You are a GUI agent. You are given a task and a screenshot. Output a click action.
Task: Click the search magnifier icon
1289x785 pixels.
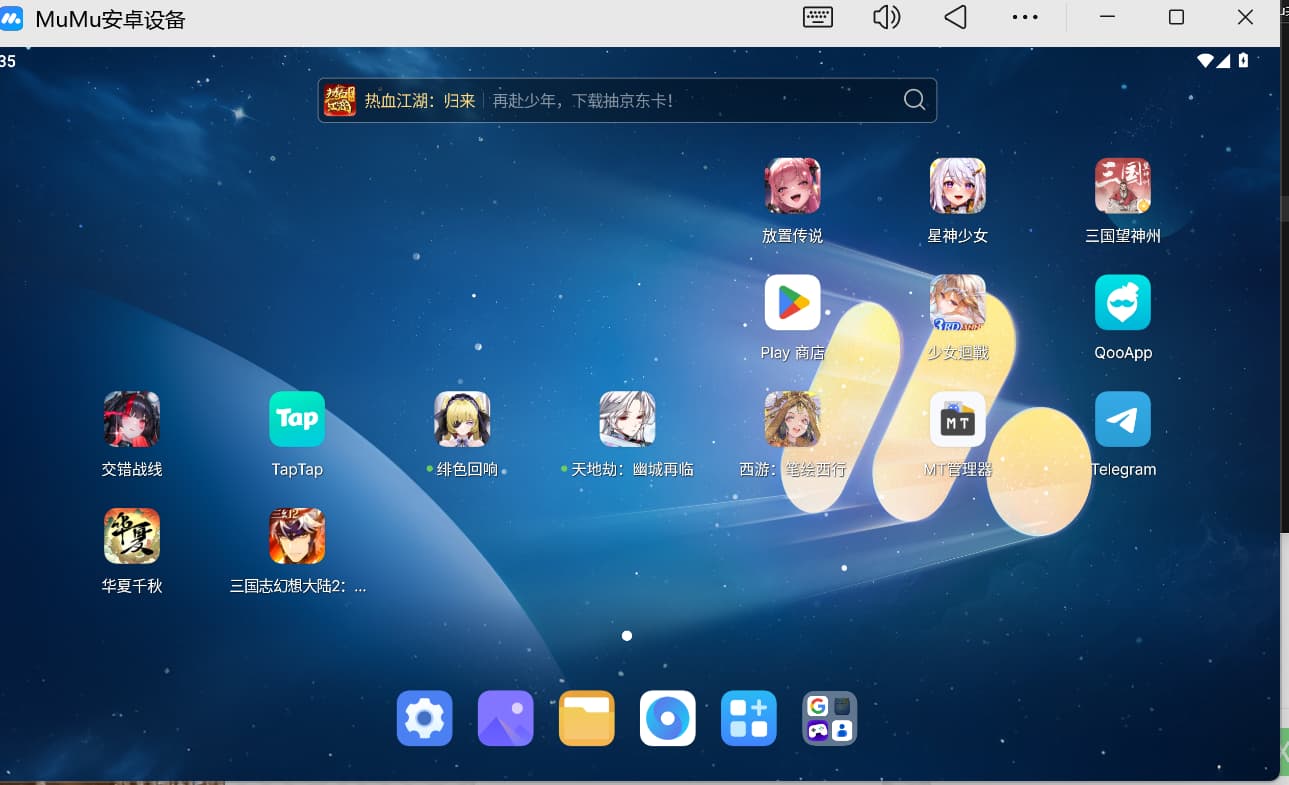(x=914, y=100)
